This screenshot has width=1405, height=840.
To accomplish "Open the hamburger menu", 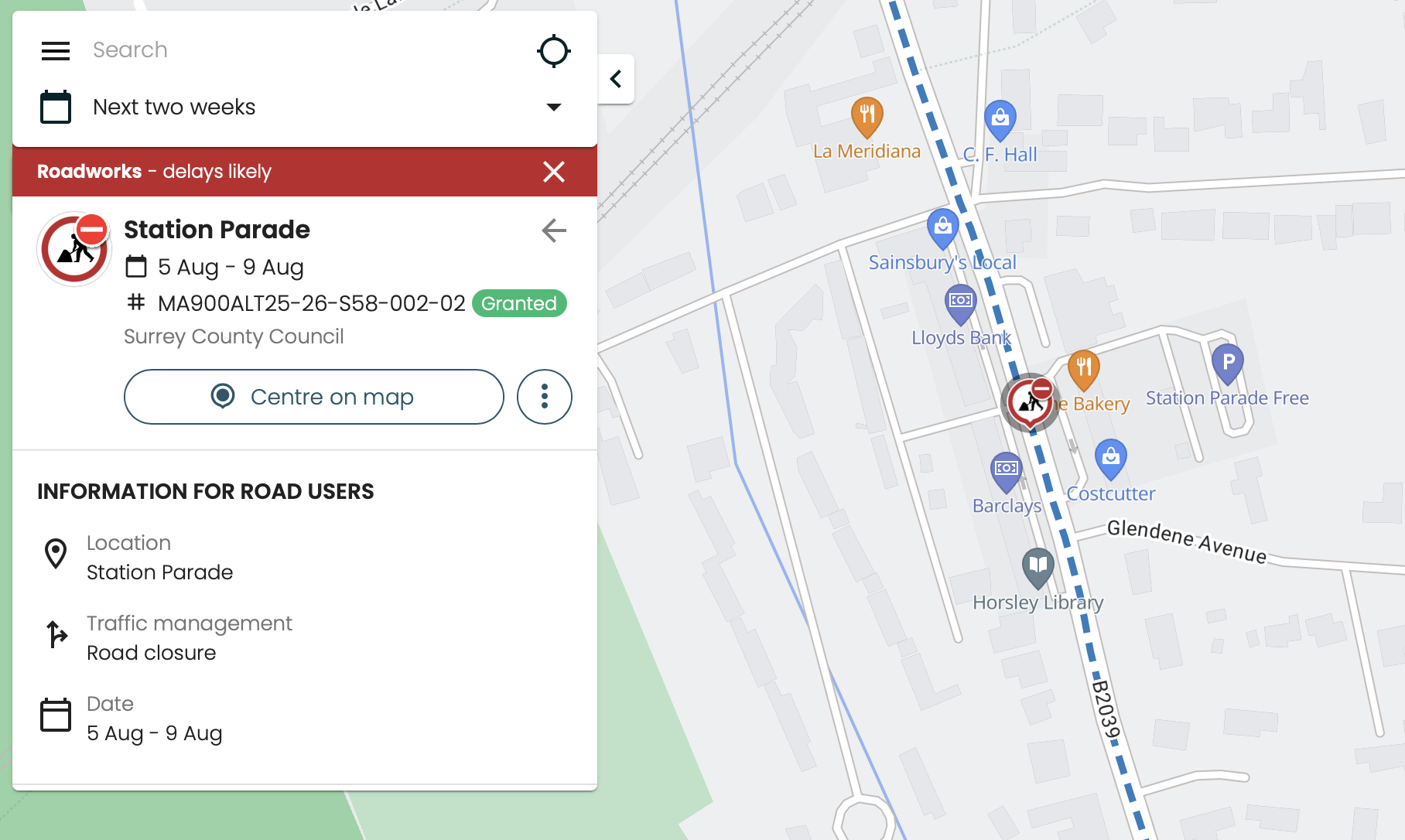I will pyautogui.click(x=56, y=51).
